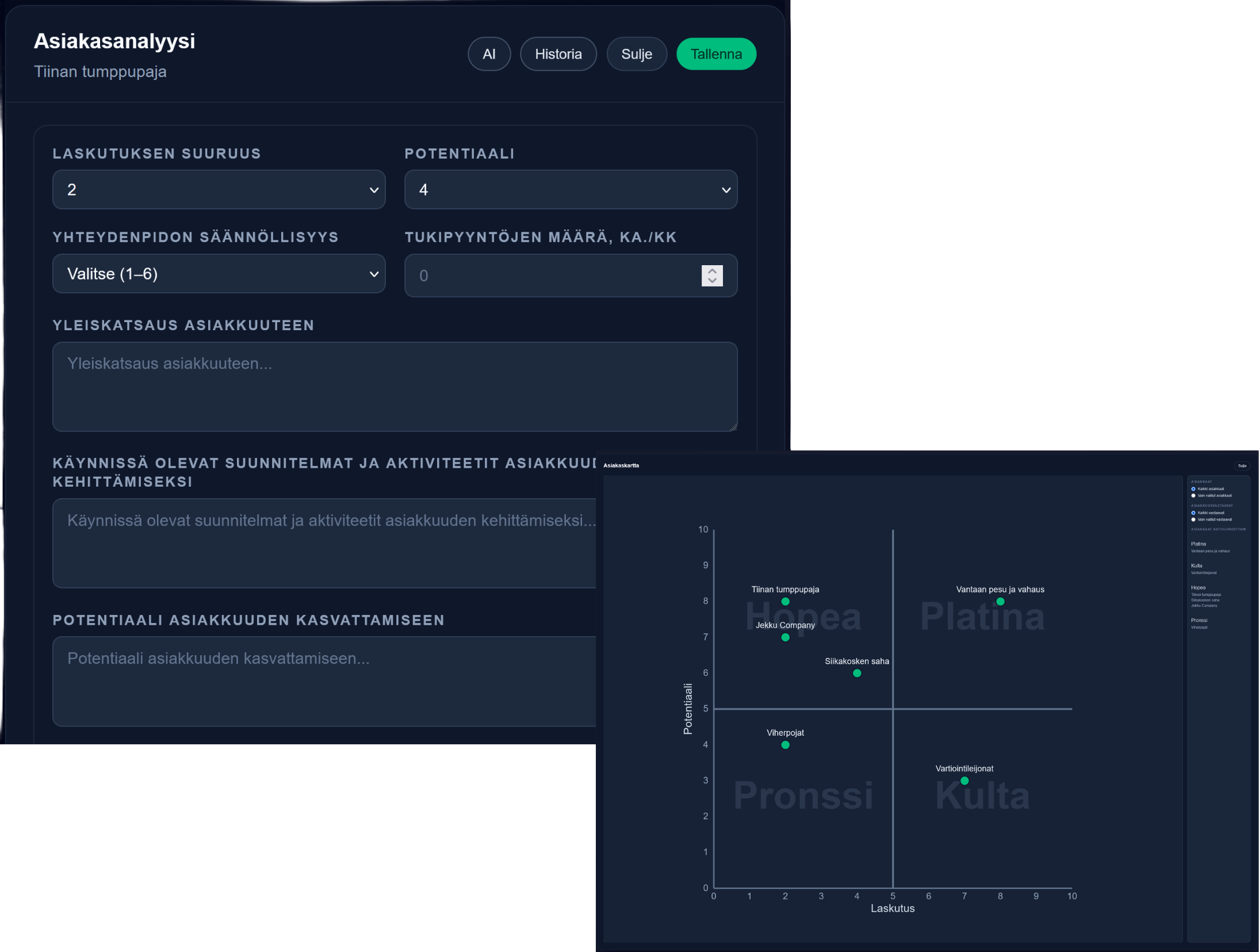Click Tiinan tumppupaja under Hopea in sidebar

[x=1206, y=595]
